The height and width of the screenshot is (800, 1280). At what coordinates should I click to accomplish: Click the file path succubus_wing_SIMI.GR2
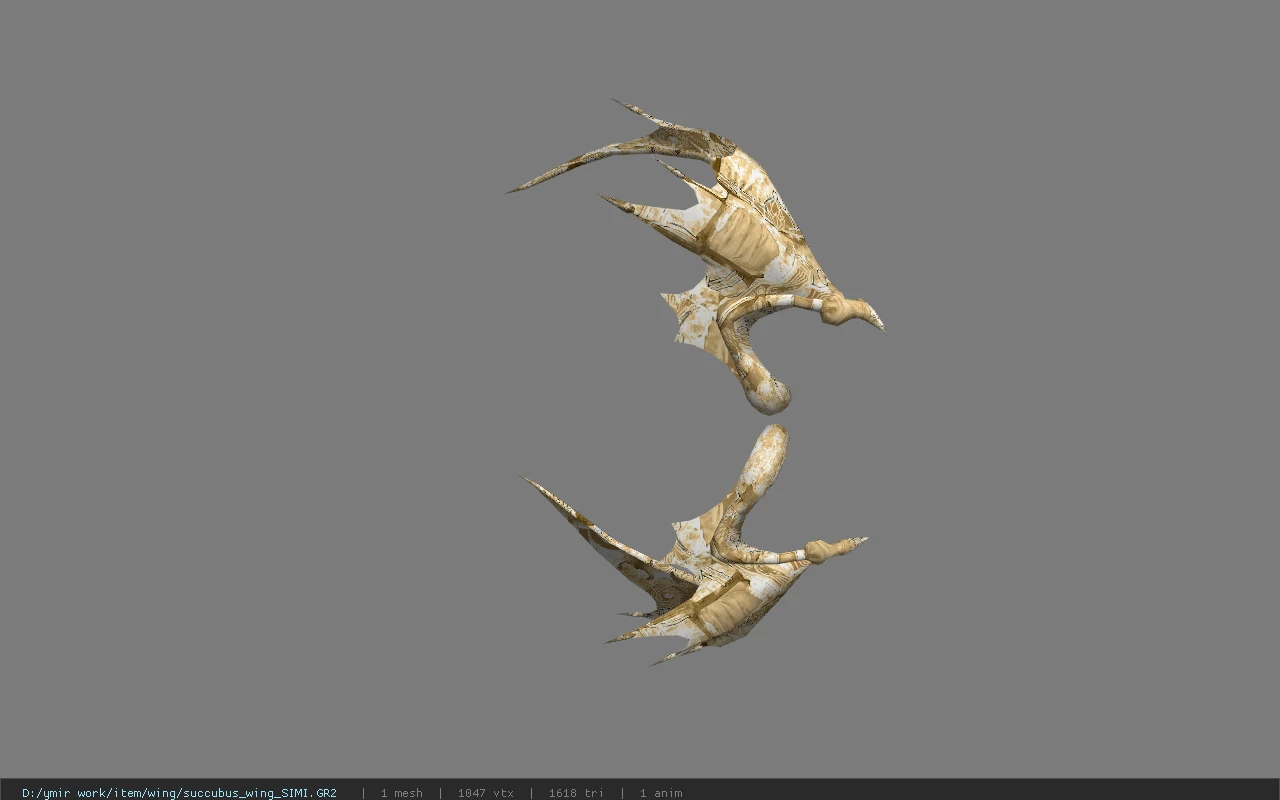[x=179, y=793]
